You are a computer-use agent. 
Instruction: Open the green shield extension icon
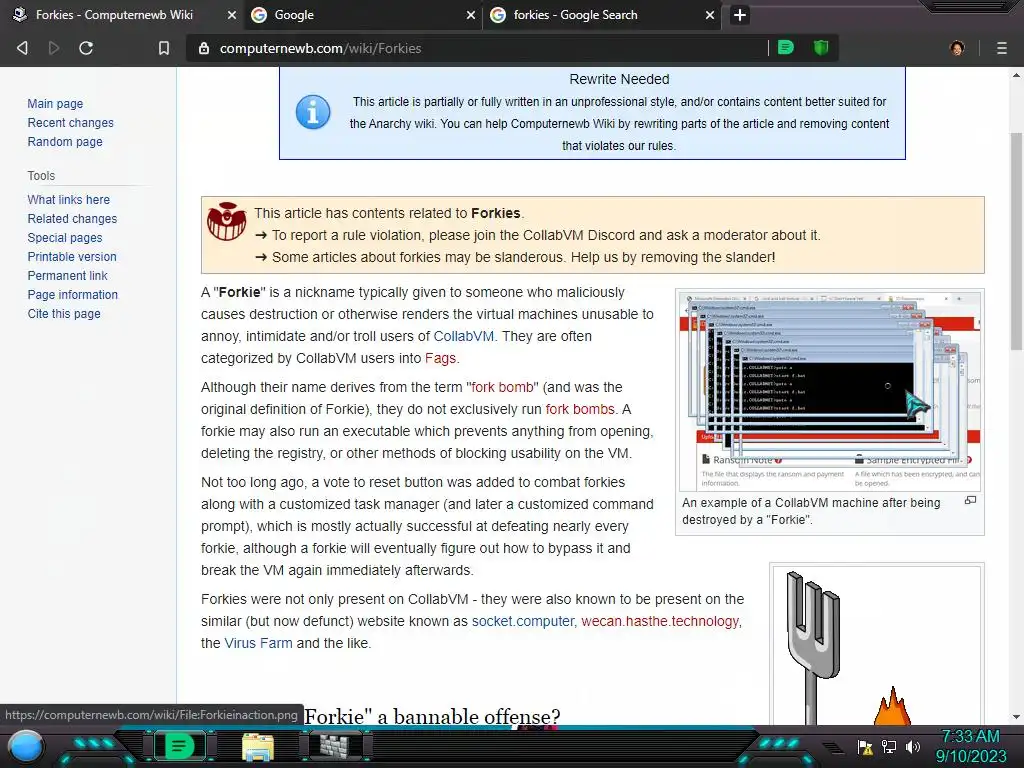pyautogui.click(x=821, y=47)
